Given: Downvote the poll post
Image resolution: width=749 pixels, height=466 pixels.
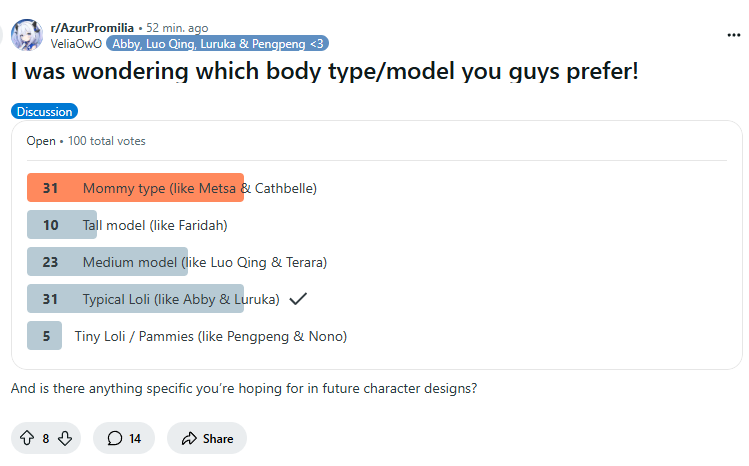Looking at the screenshot, I should [65, 438].
